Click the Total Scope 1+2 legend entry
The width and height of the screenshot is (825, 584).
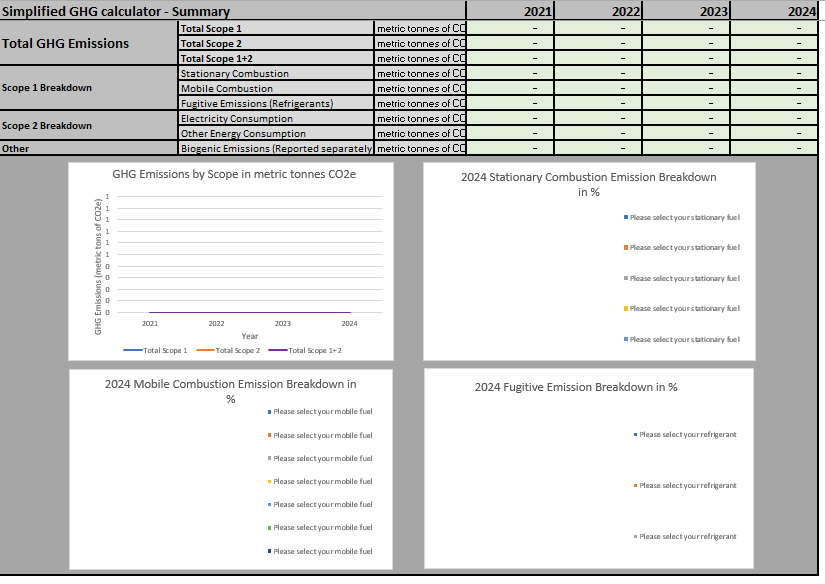pyautogui.click(x=308, y=350)
